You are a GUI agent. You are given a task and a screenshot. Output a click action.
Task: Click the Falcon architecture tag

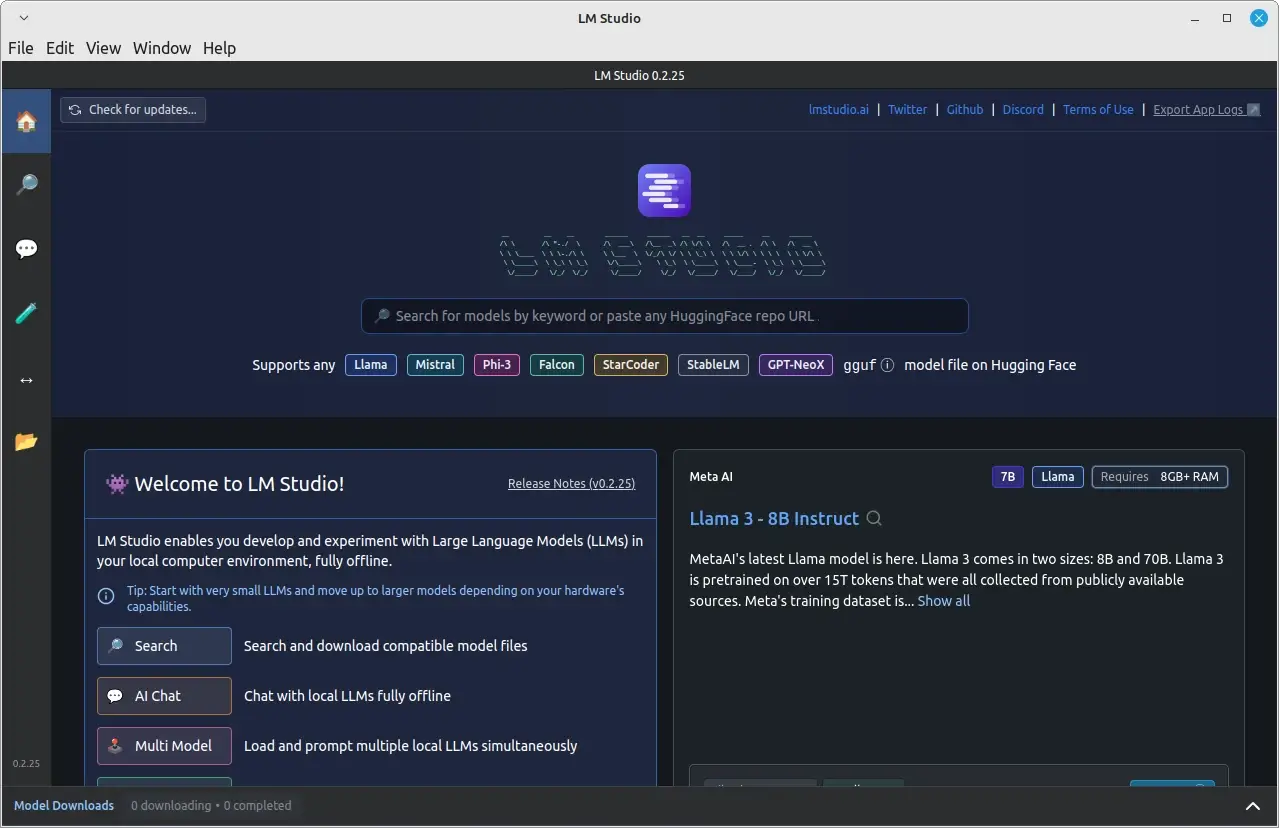[557, 365]
